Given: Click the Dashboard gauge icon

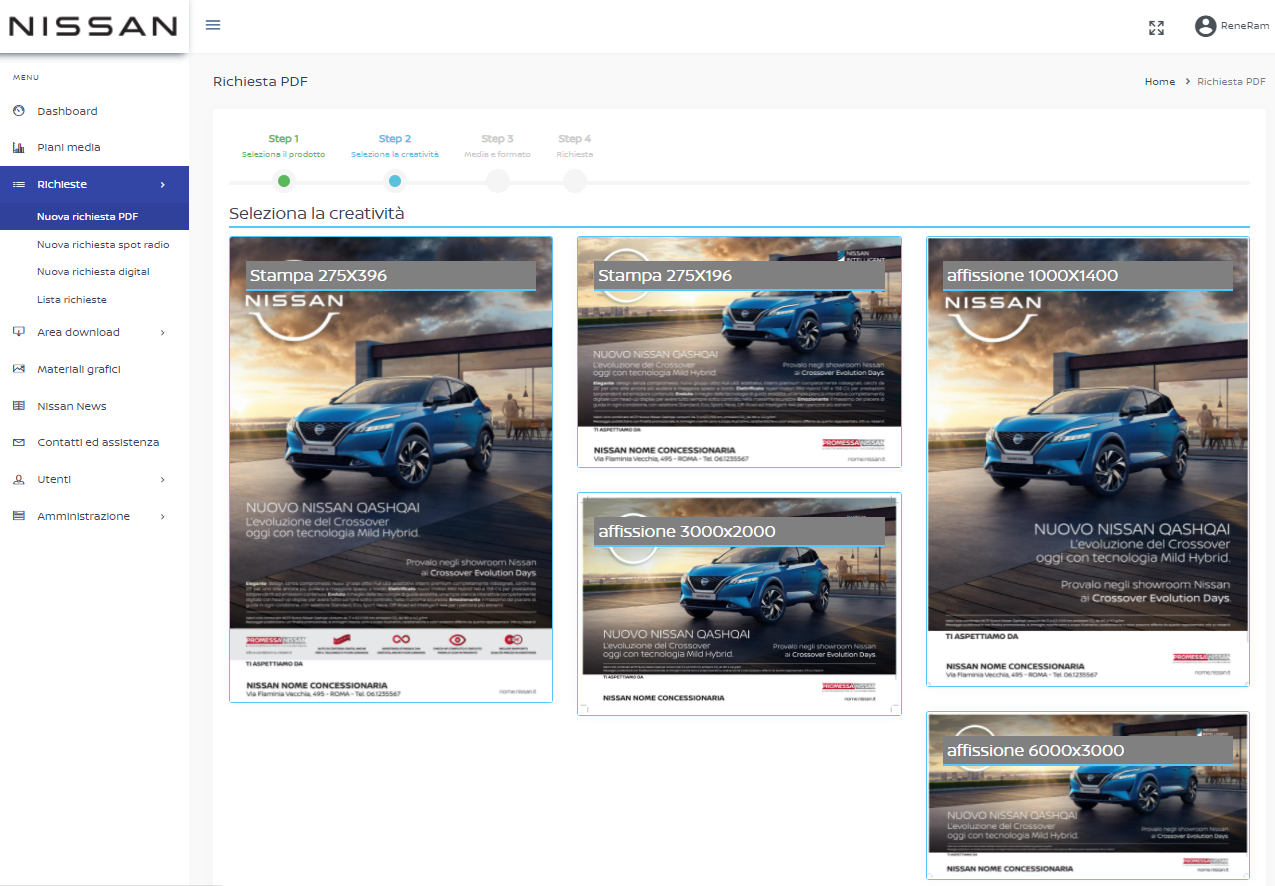Looking at the screenshot, I should pyautogui.click(x=18, y=111).
